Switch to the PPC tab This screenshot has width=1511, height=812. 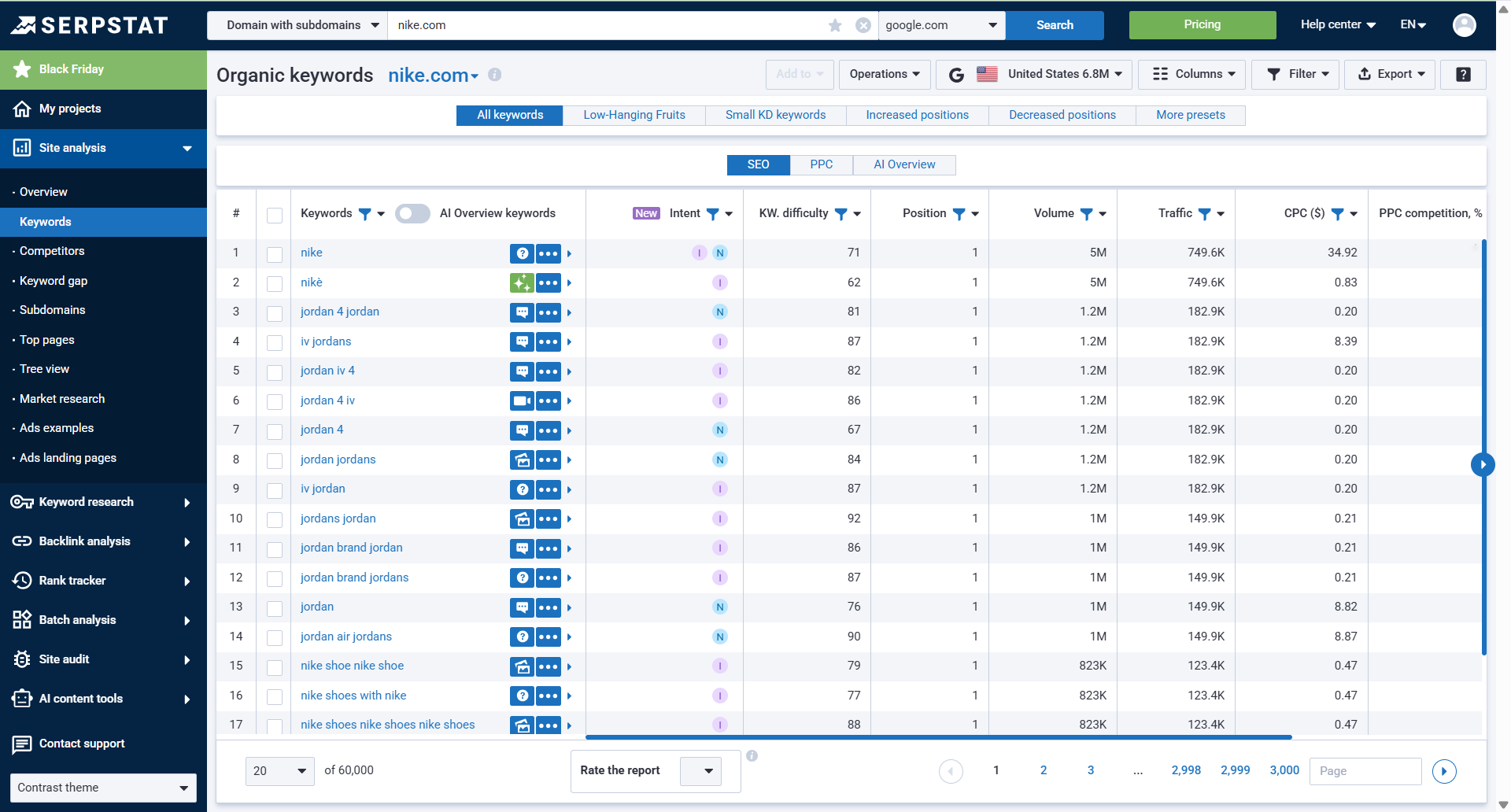click(820, 164)
